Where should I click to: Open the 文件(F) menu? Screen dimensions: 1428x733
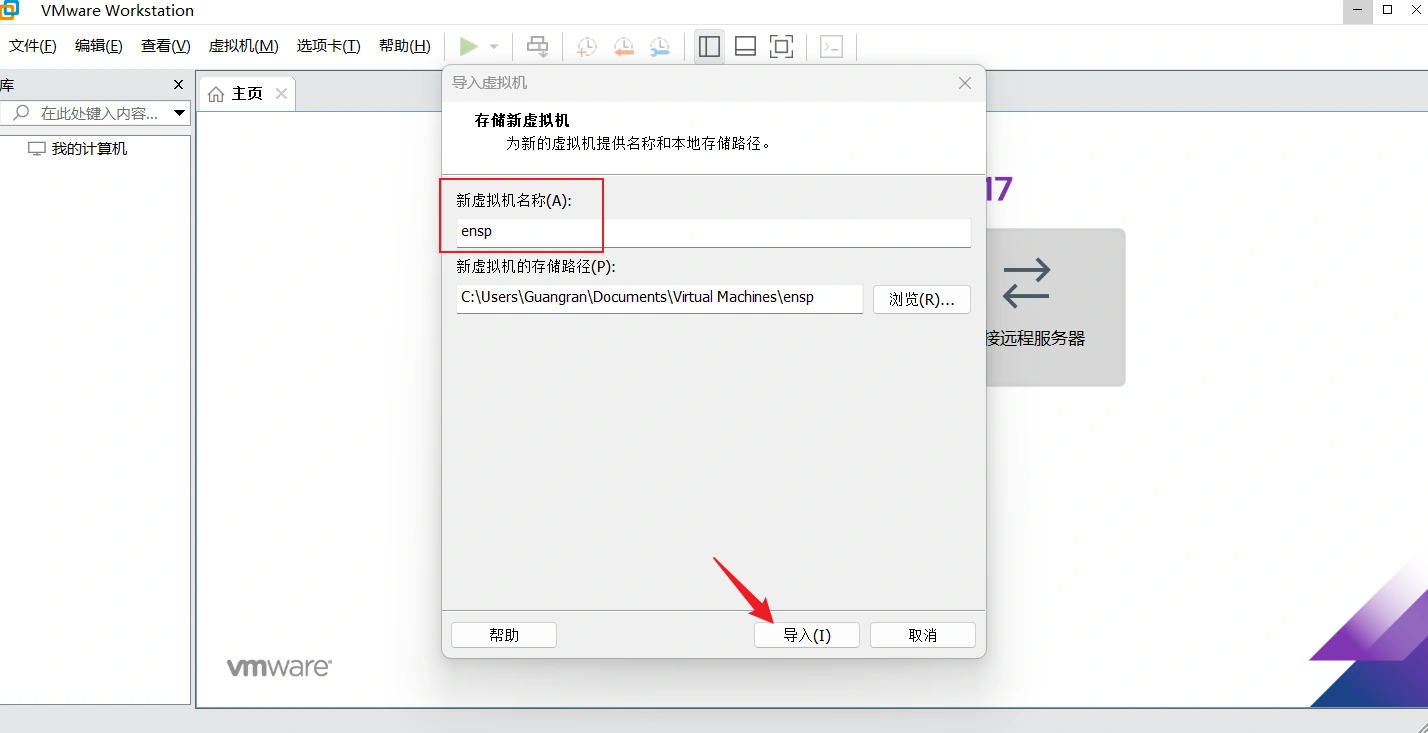tap(33, 46)
